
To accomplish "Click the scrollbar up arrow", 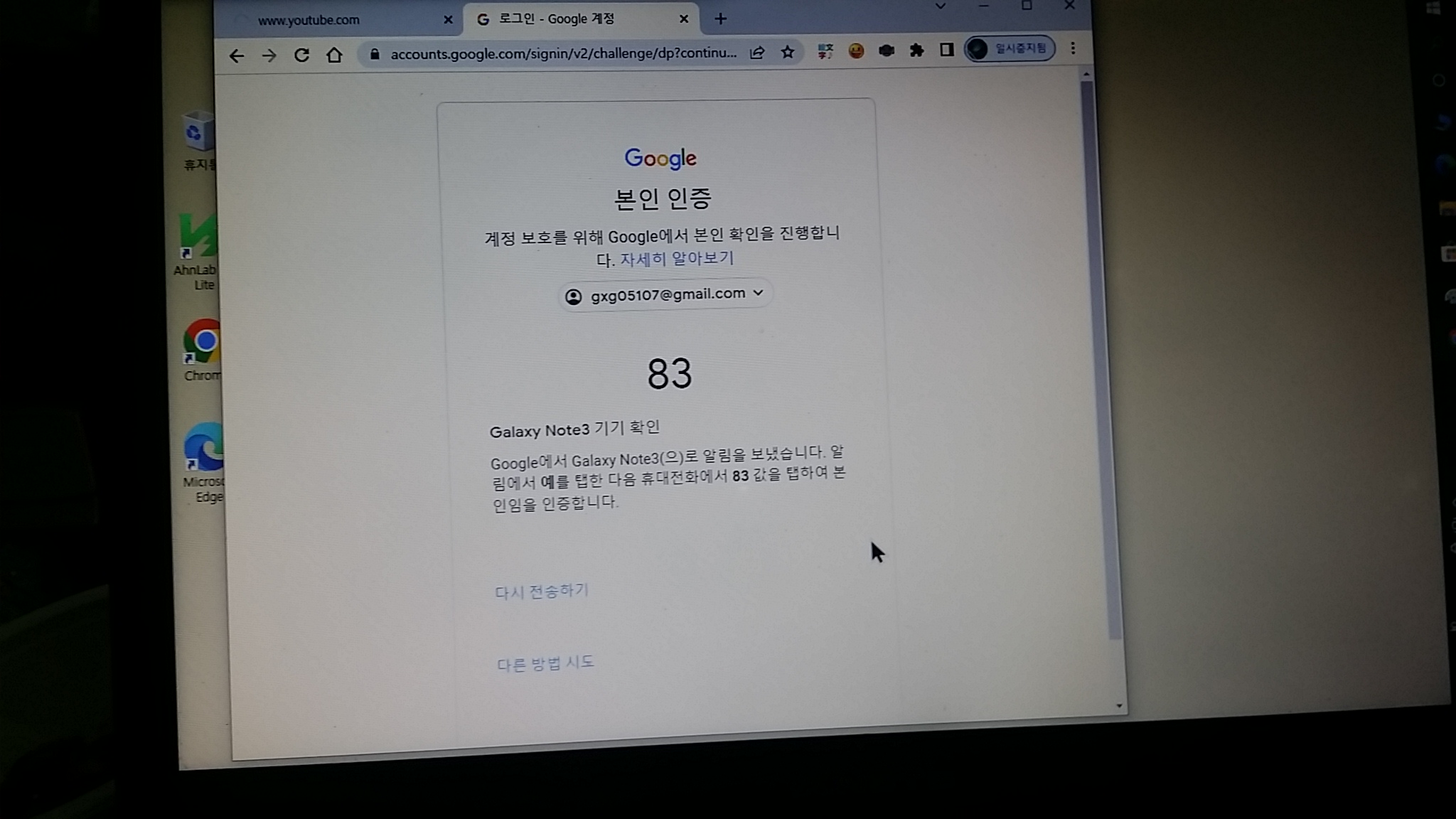I will point(1086,74).
